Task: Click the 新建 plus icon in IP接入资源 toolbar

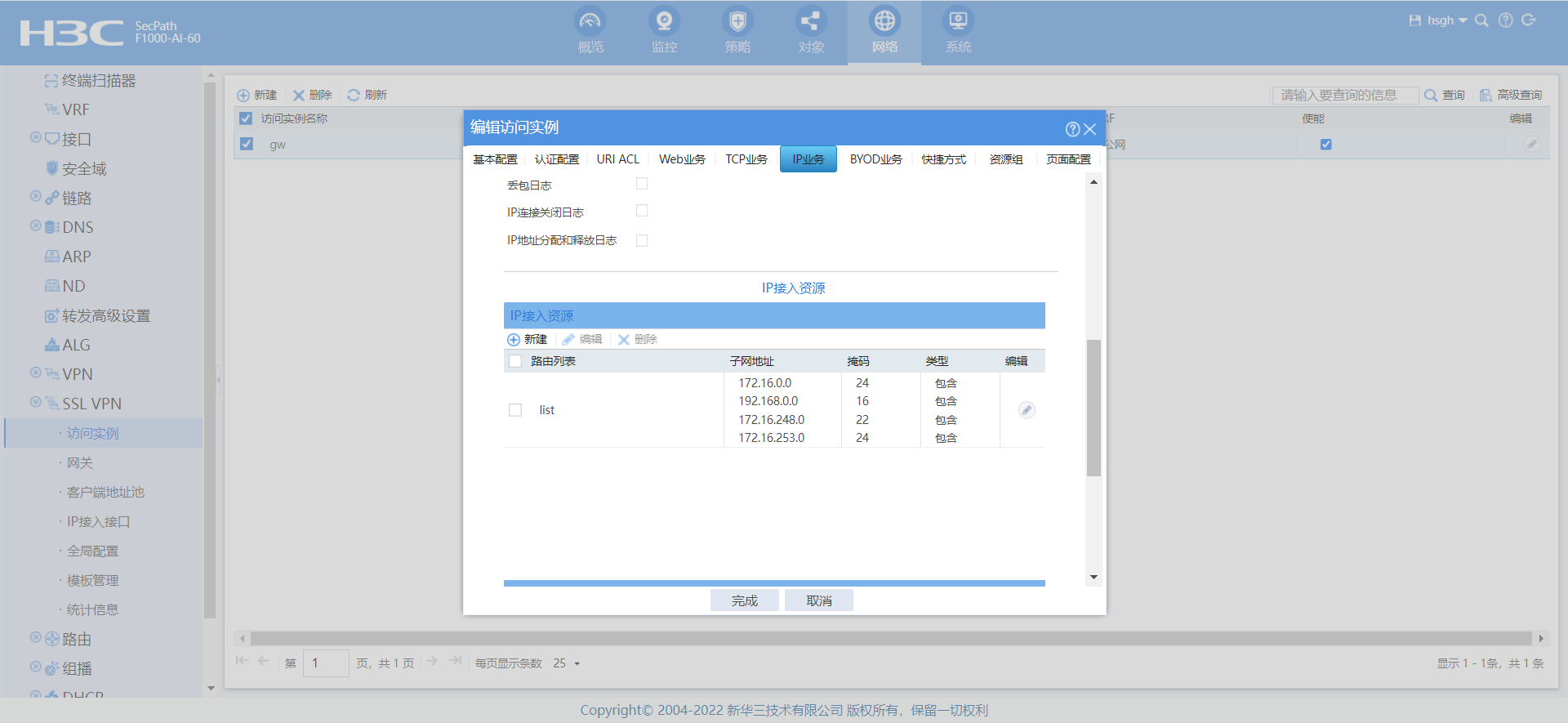Action: (x=514, y=340)
